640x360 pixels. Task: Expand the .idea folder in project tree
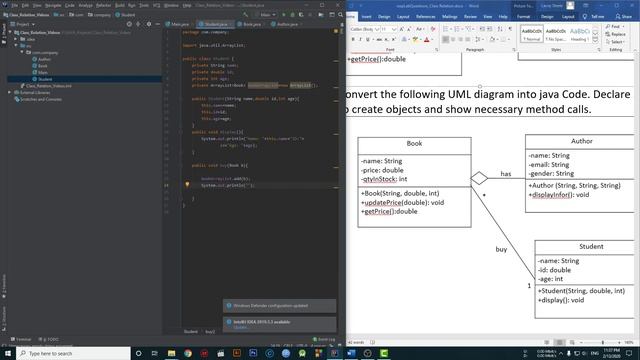[x=16, y=39]
